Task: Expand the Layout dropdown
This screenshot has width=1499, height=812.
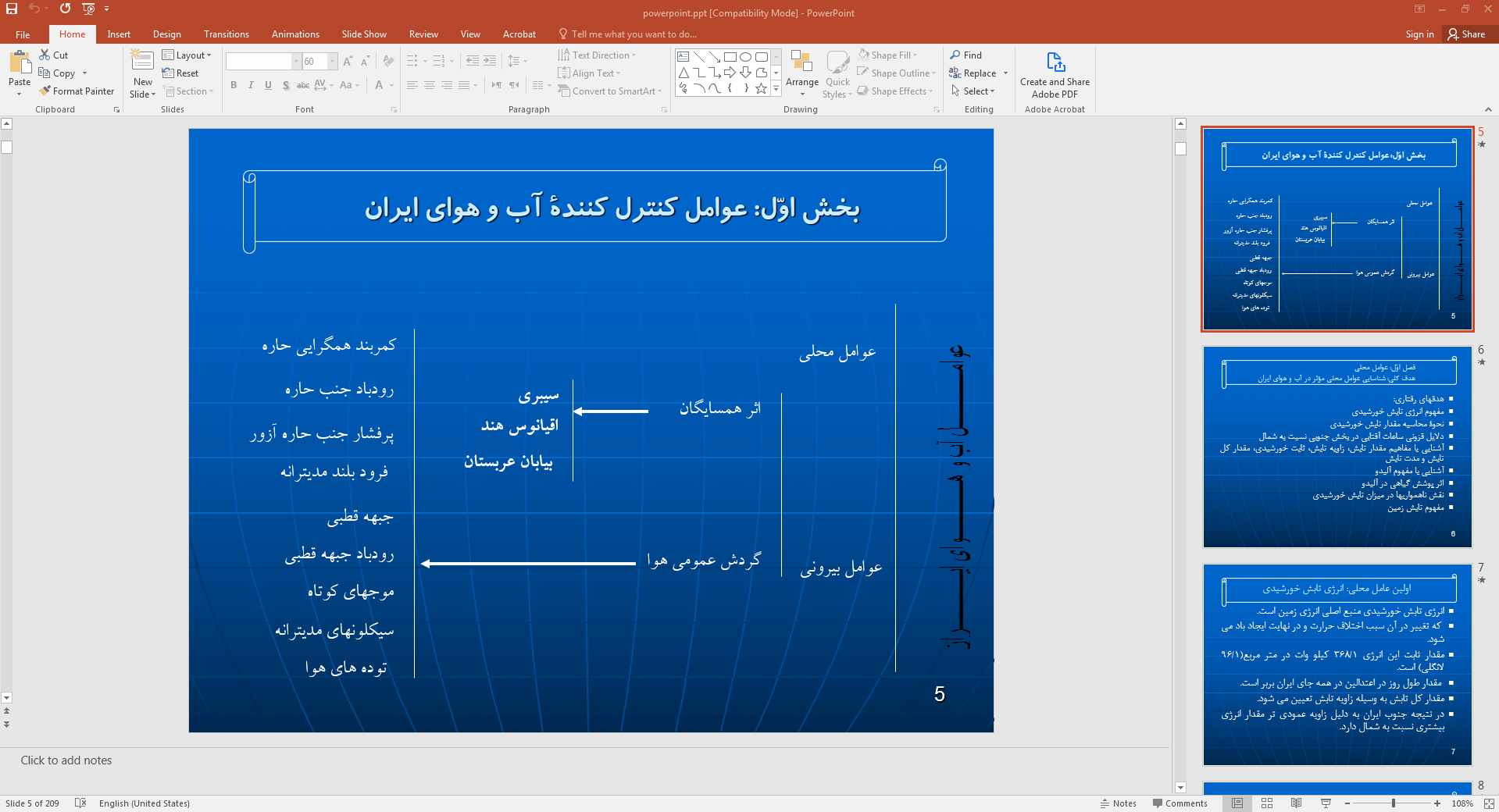Action: [187, 55]
